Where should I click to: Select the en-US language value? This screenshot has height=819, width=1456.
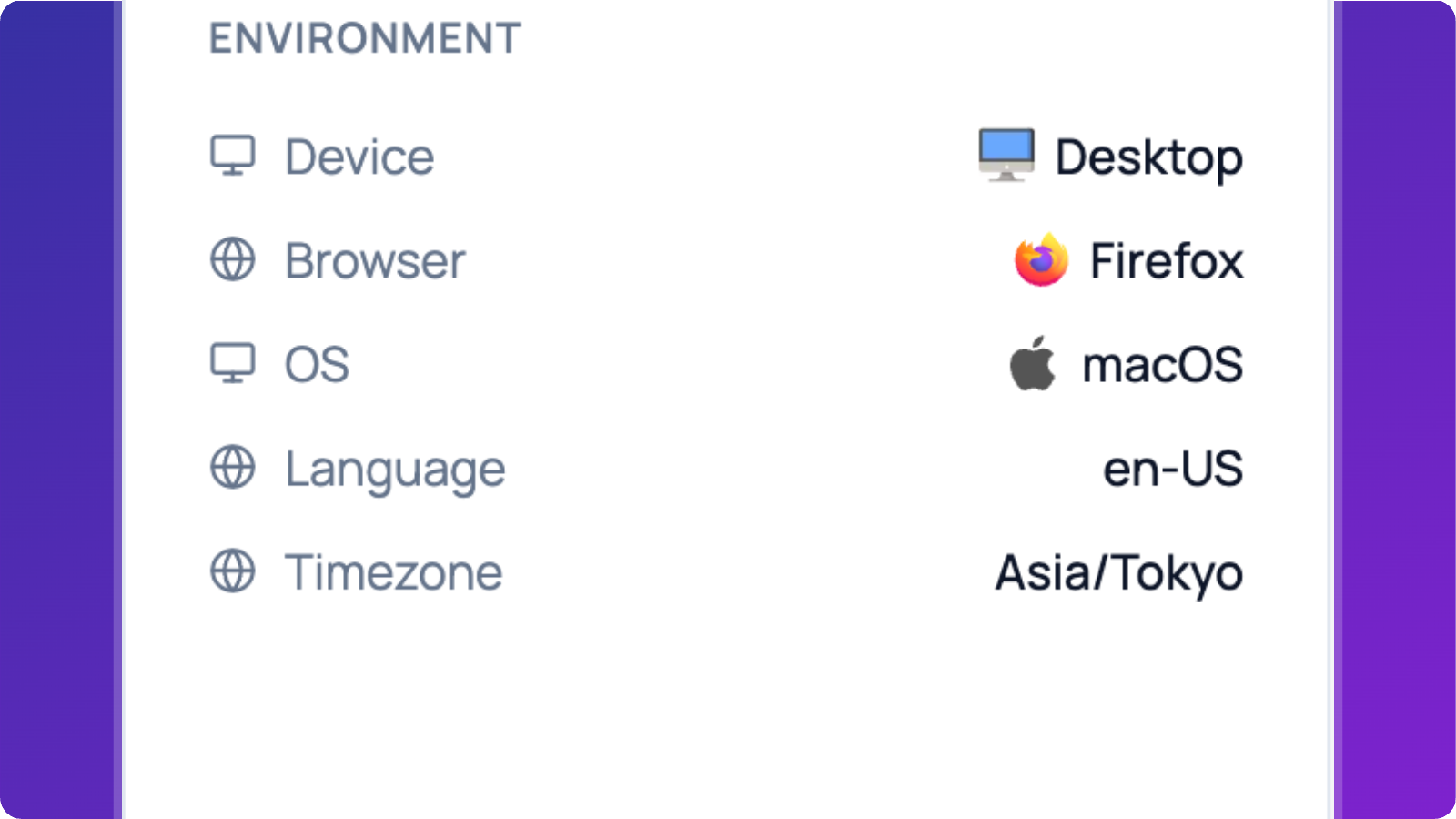pos(1172,469)
